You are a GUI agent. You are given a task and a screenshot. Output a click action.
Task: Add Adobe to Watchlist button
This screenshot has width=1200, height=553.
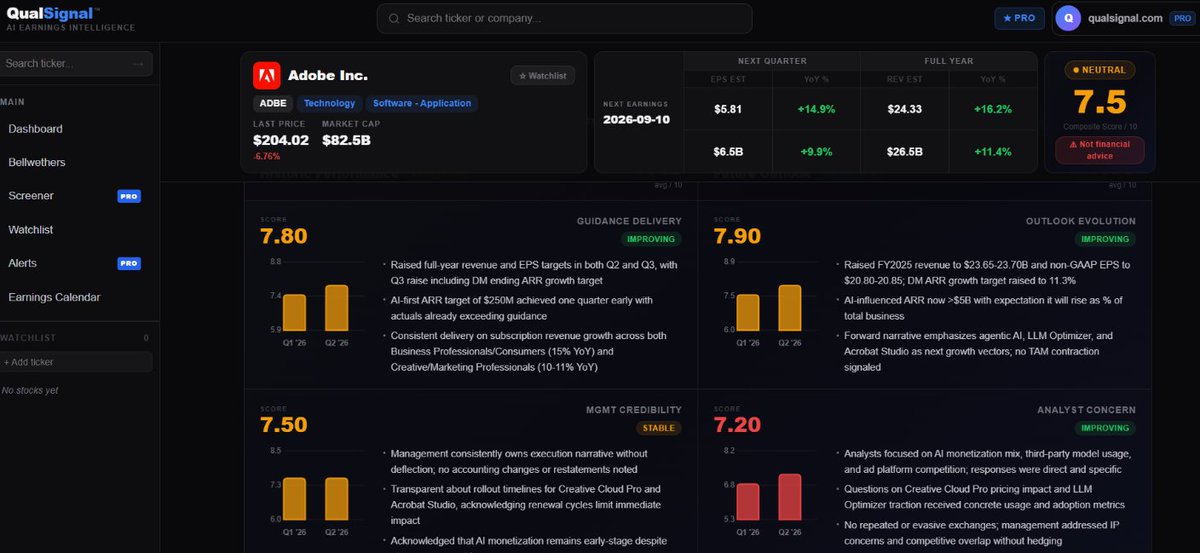point(543,75)
